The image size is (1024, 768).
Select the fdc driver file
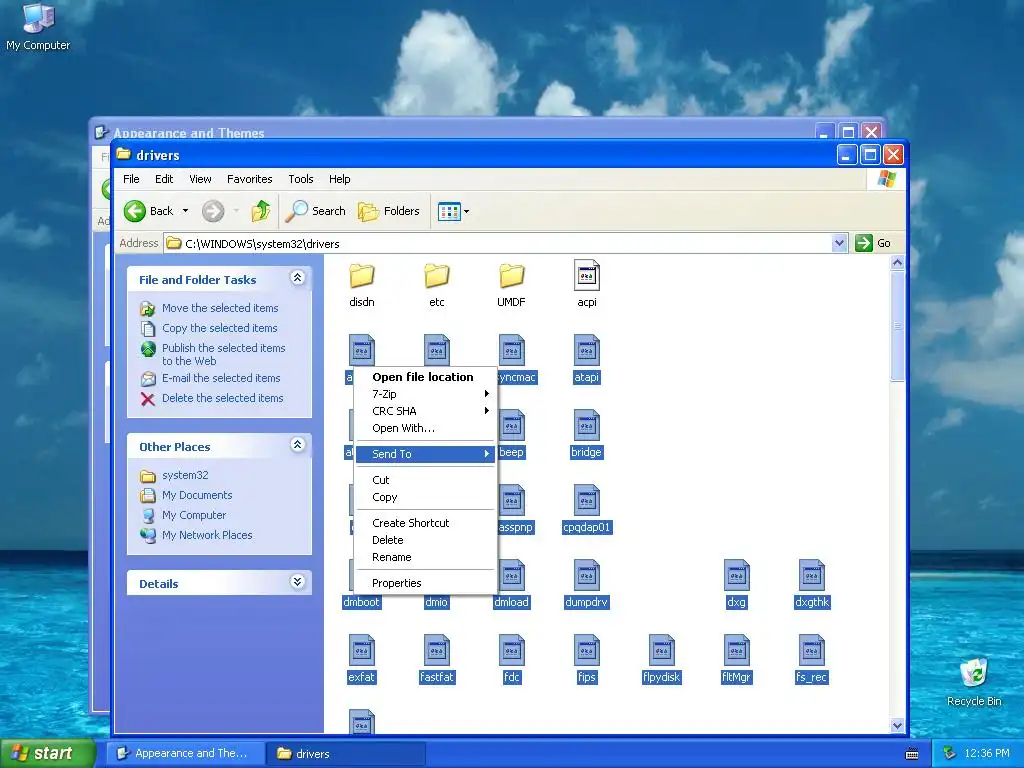click(511, 660)
